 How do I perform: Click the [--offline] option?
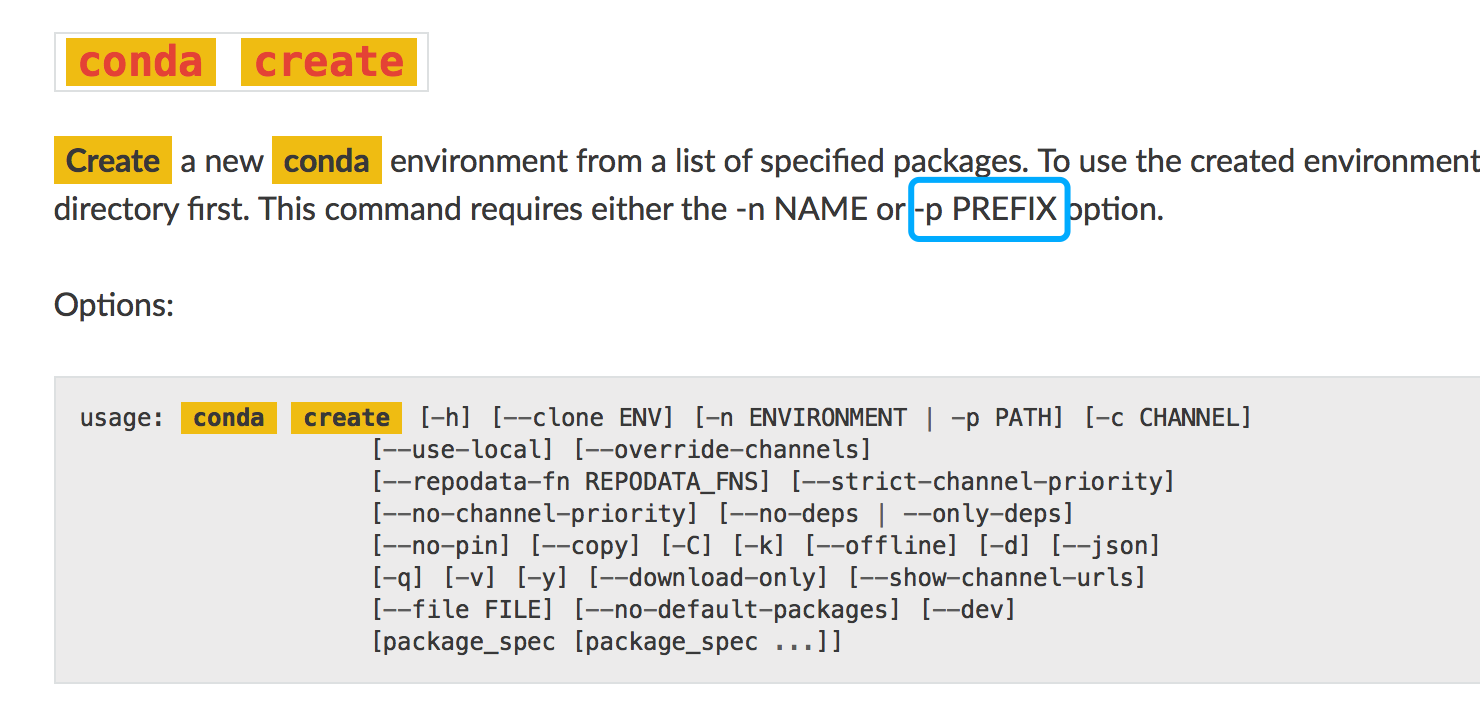tap(881, 545)
